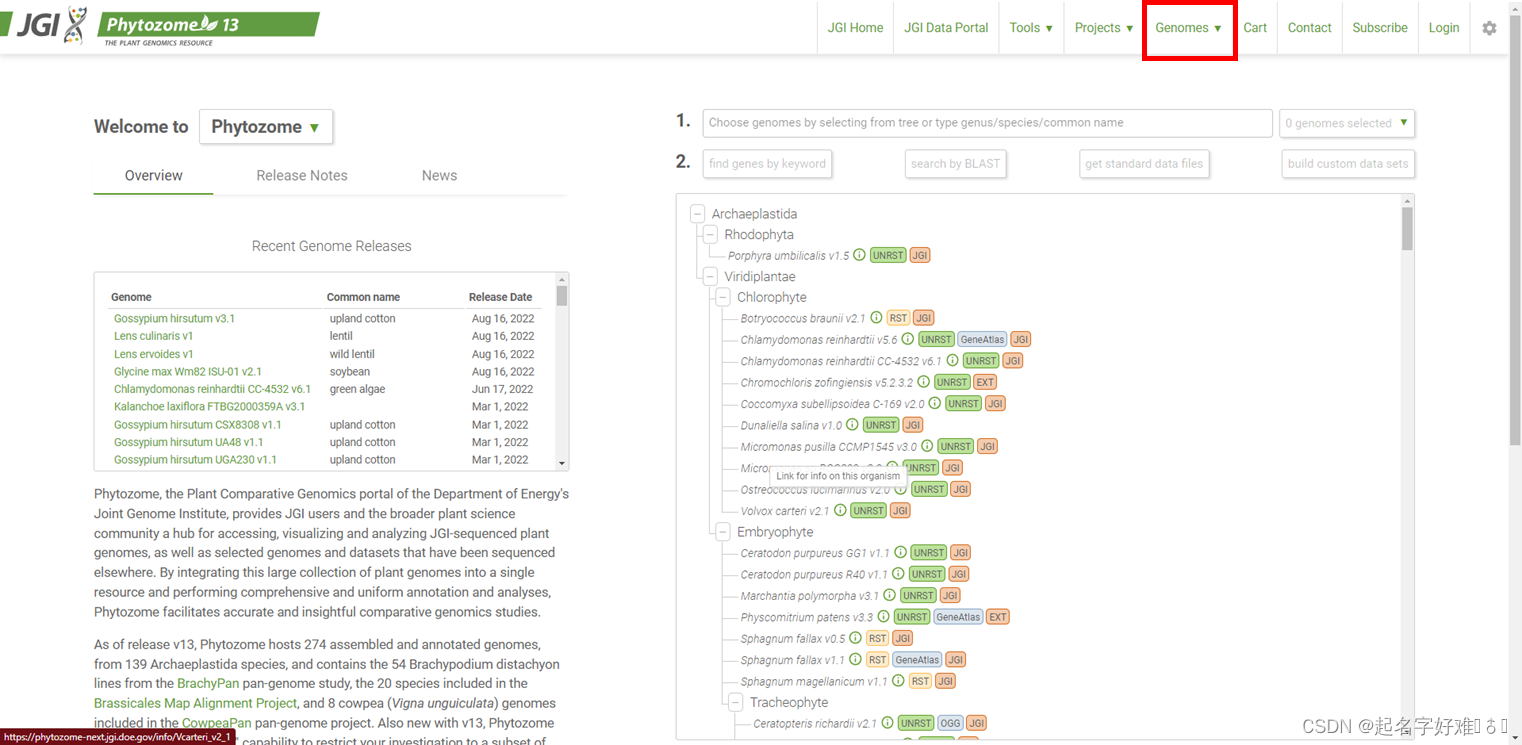Click build custom data sets button
Image resolution: width=1522 pixels, height=745 pixels.
point(1348,164)
